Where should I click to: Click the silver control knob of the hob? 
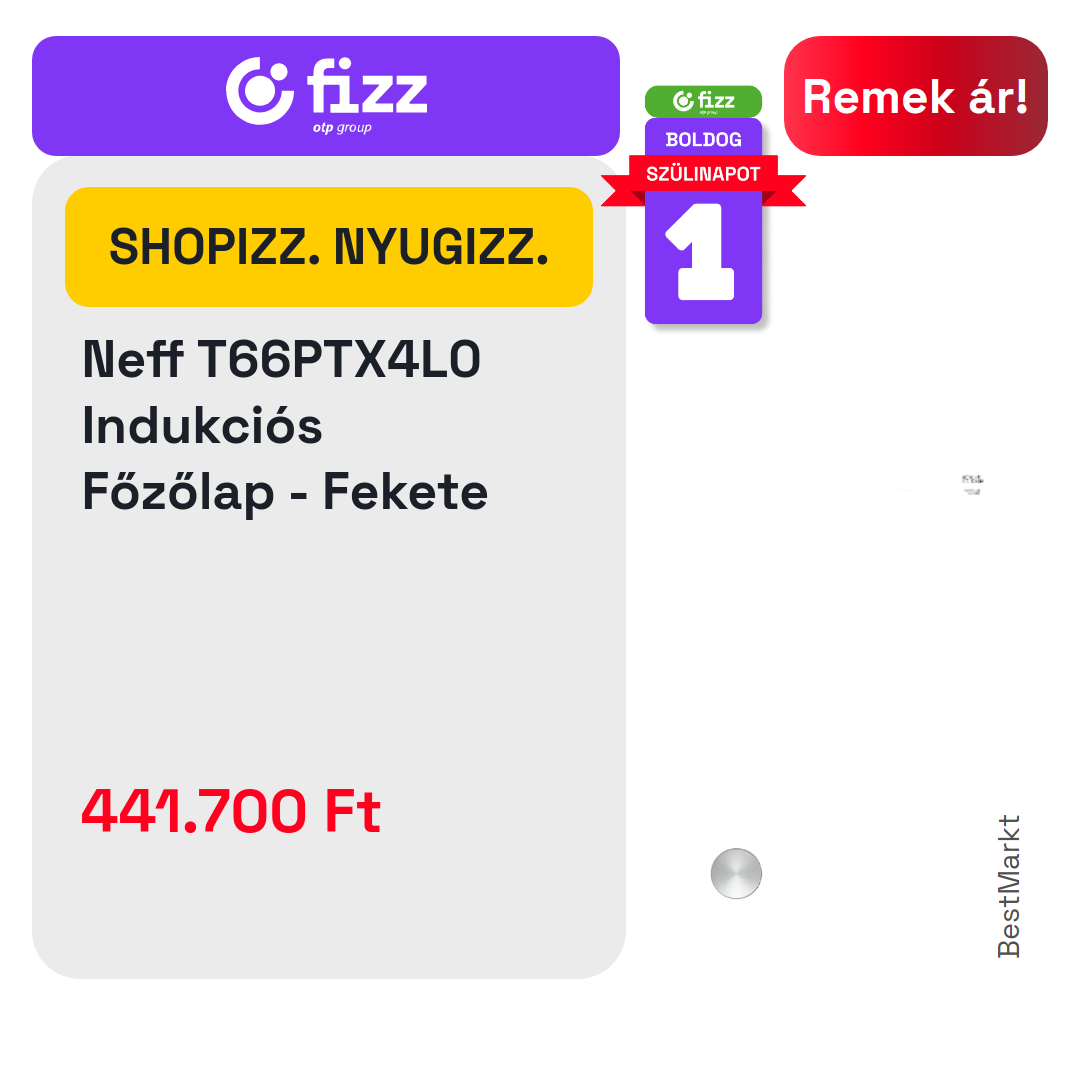tap(736, 873)
